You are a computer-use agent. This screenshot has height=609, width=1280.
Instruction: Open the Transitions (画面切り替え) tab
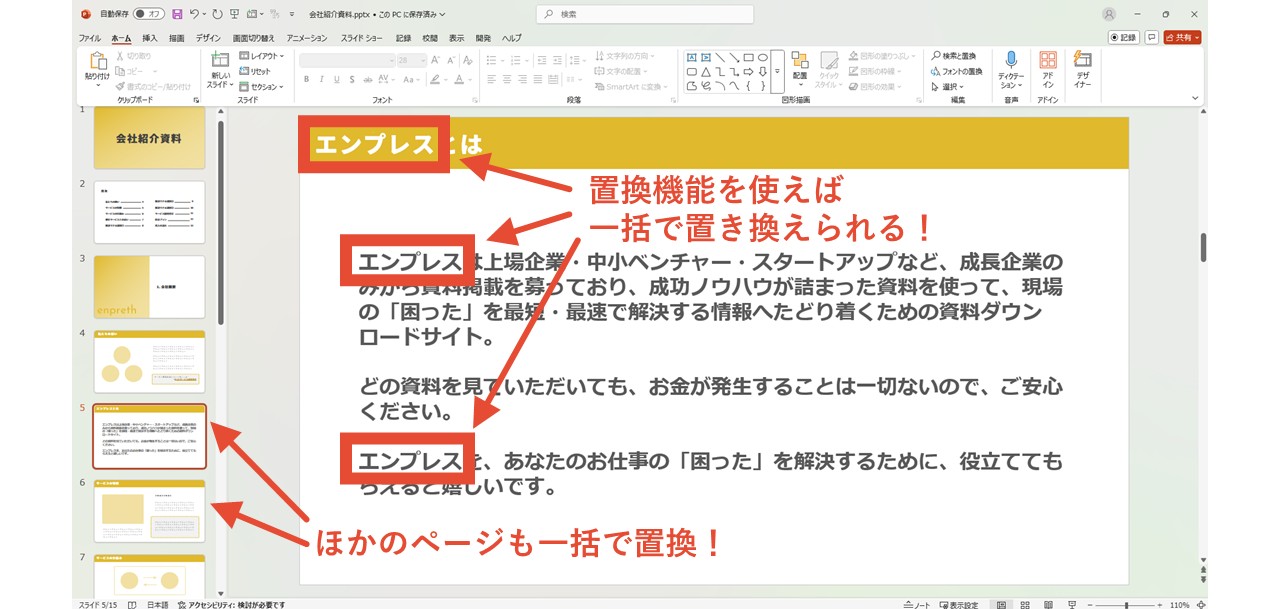click(255, 37)
